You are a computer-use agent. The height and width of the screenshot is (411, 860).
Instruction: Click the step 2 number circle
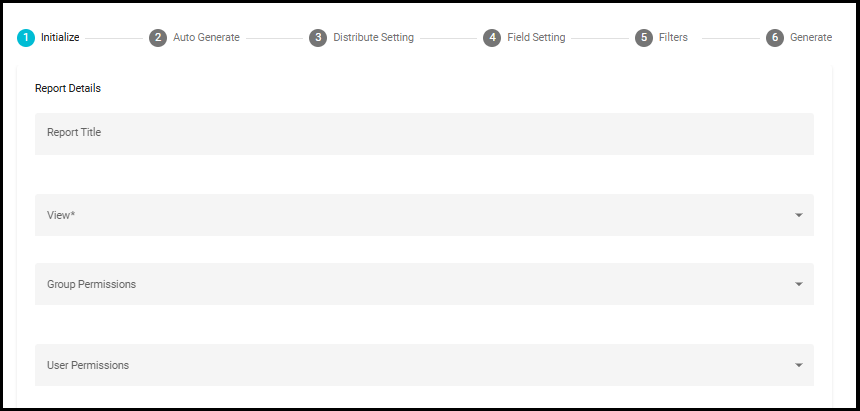point(158,38)
